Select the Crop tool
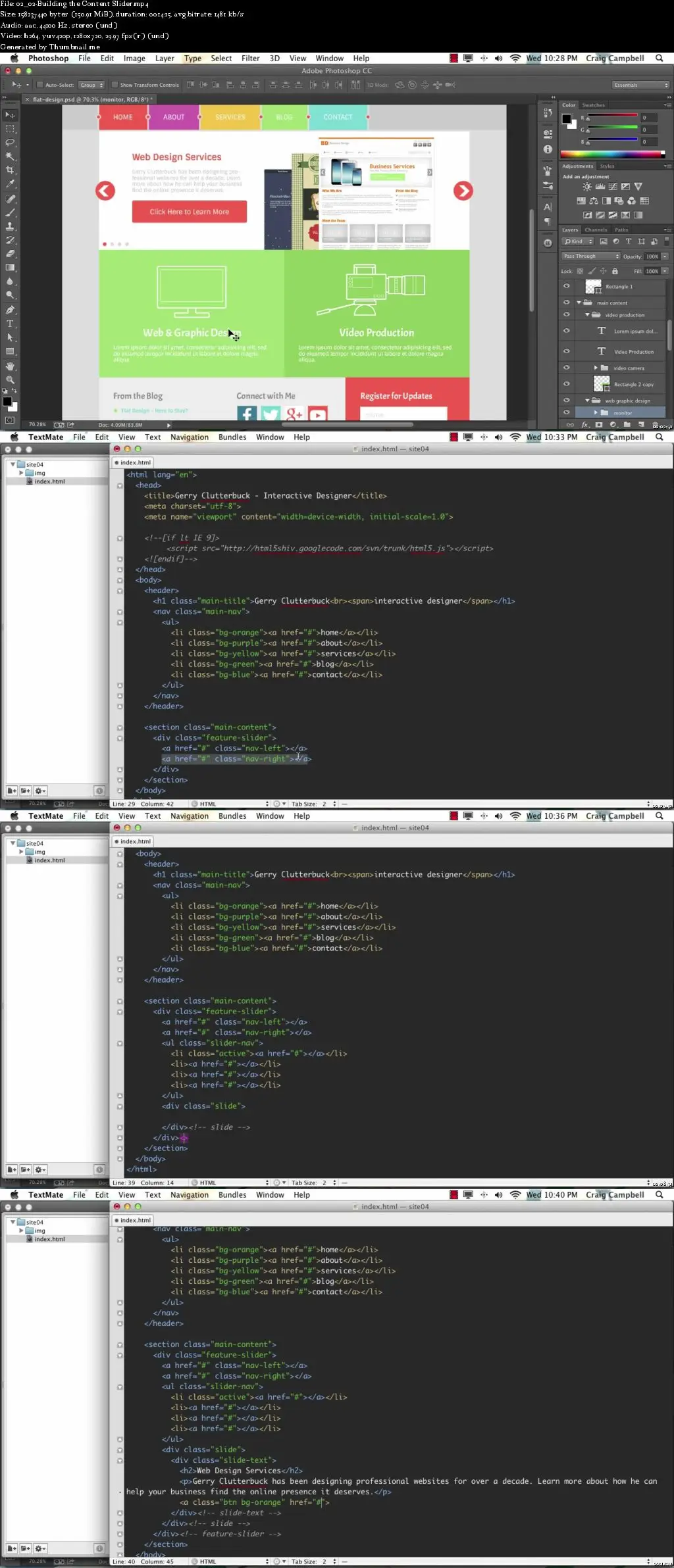The height and width of the screenshot is (1568, 674). 10,170
